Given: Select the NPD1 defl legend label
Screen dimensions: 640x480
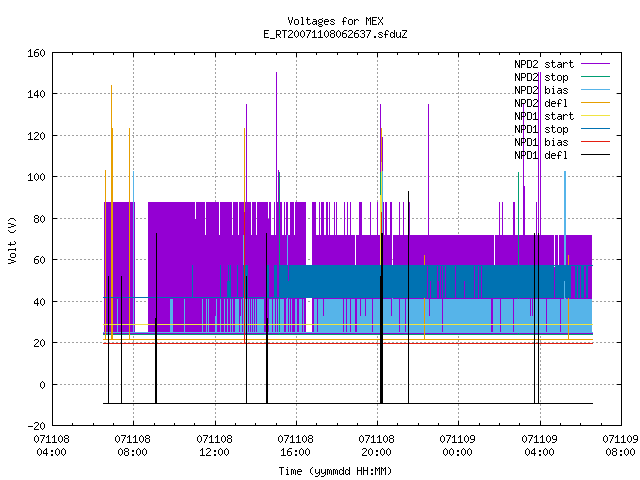Looking at the screenshot, I should [x=541, y=155].
